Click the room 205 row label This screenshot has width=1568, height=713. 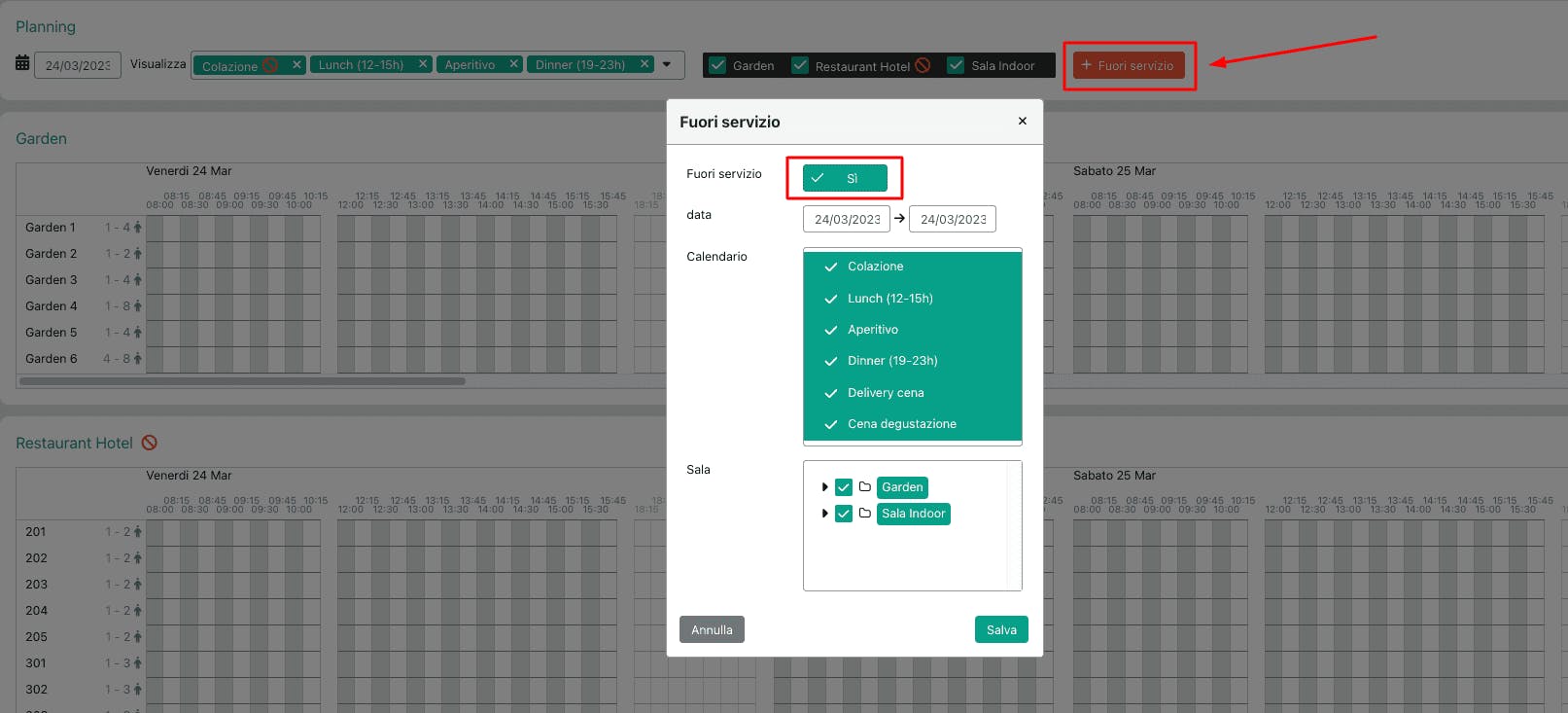point(36,636)
